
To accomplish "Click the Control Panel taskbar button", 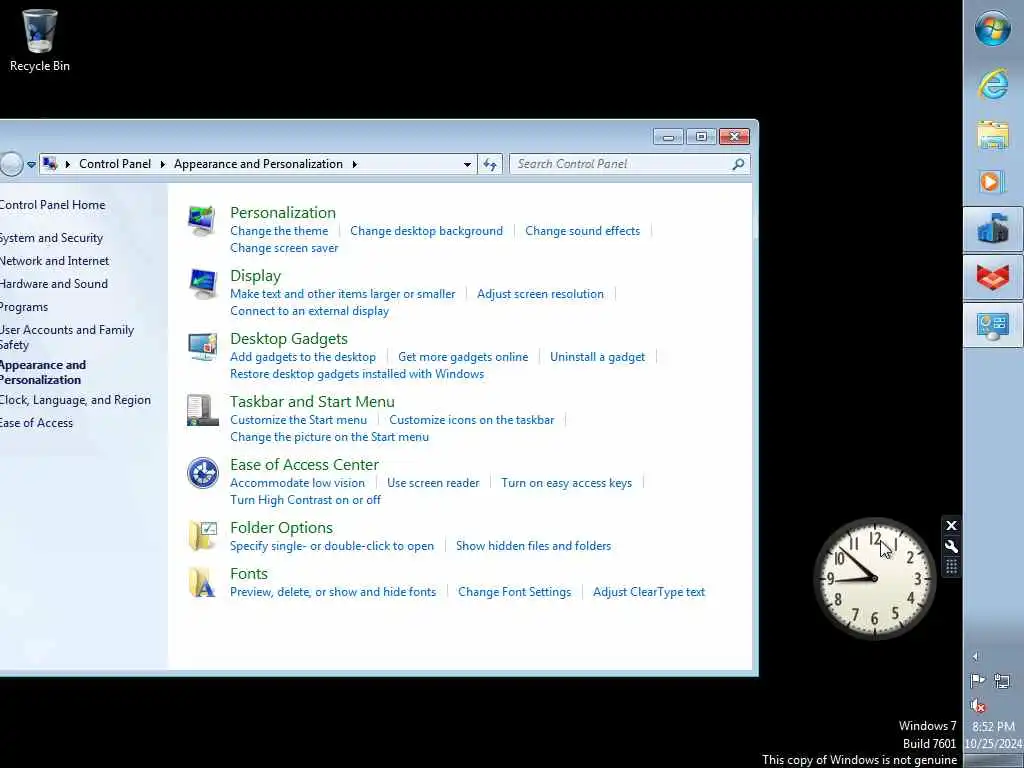I will point(993,325).
